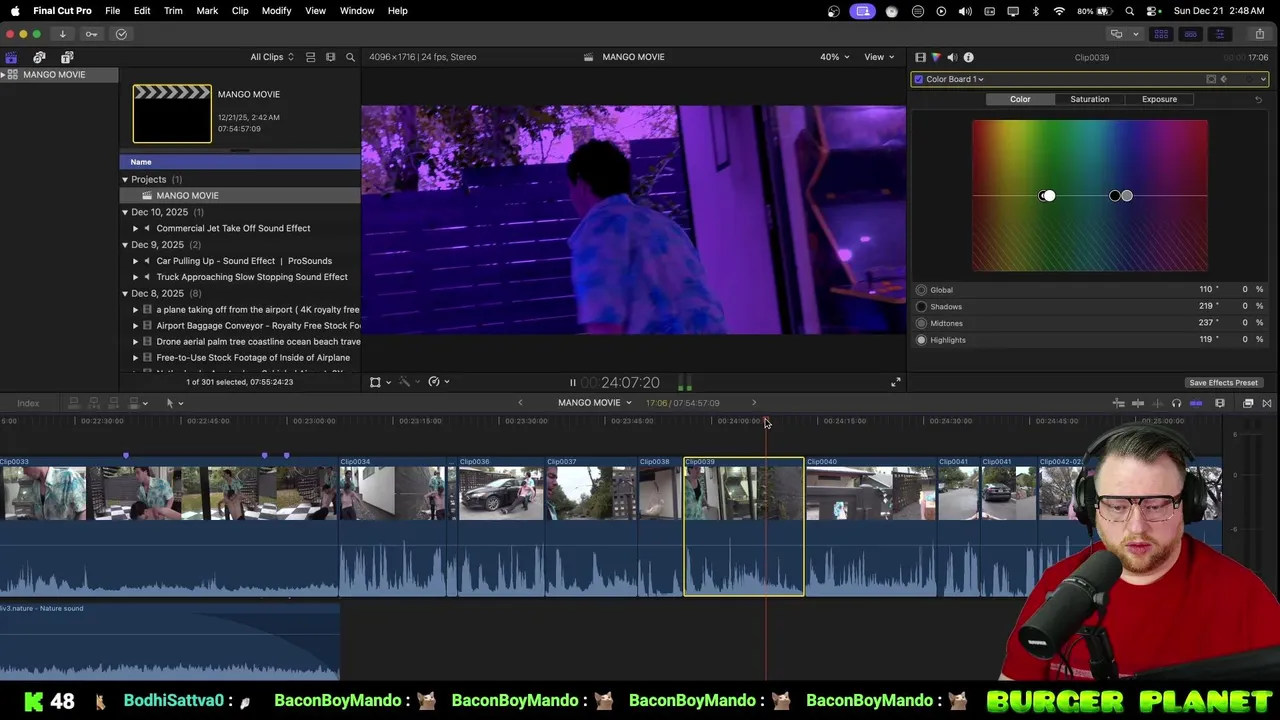The height and width of the screenshot is (720, 1280).
Task: Pause playback in the viewer
Action: pyautogui.click(x=572, y=382)
